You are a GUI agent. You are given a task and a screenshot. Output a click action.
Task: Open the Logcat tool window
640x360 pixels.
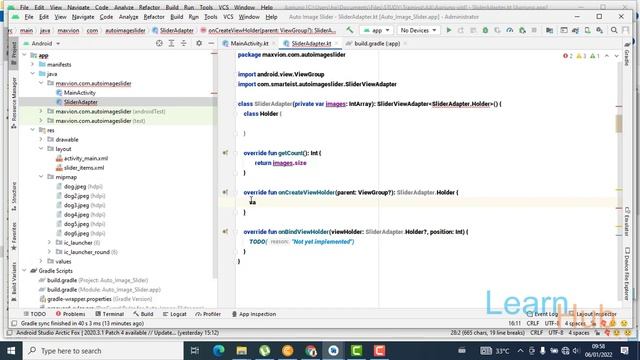175,314
